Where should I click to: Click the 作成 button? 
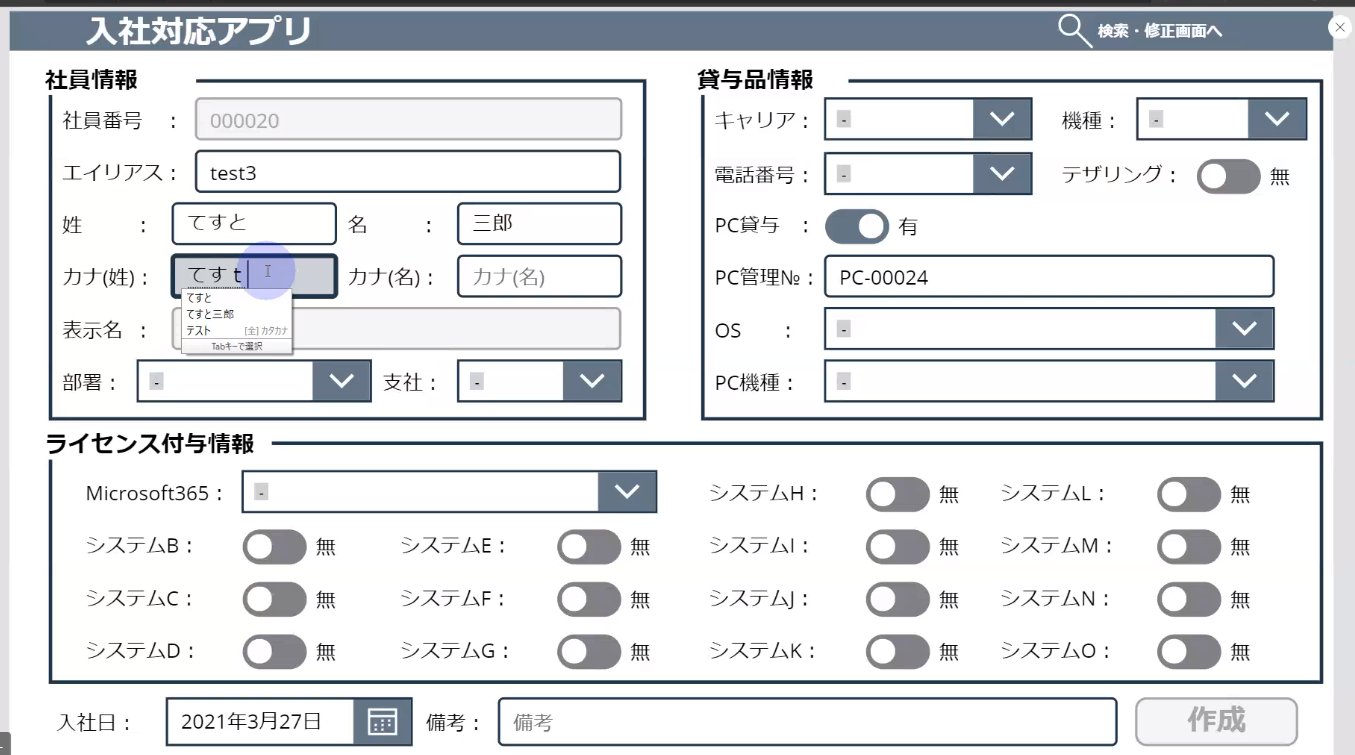(x=1216, y=720)
